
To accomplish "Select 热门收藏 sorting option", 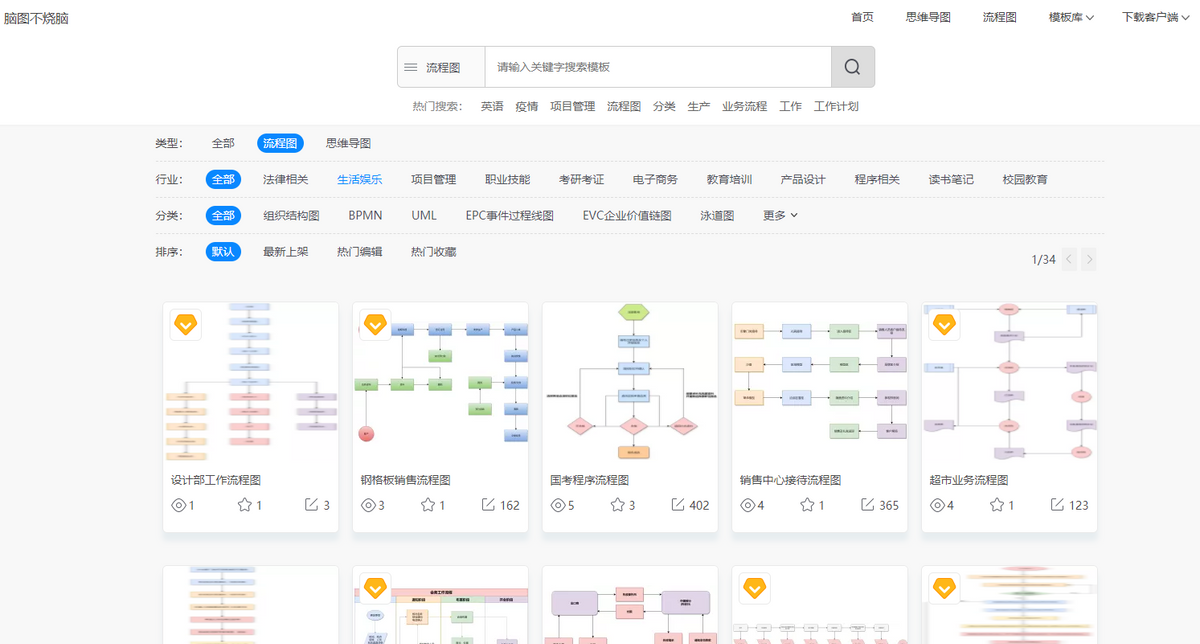I will [x=433, y=251].
